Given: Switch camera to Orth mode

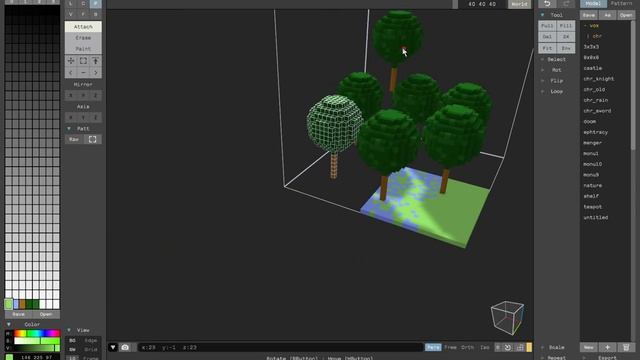Looking at the screenshot, I should click(x=468, y=347).
